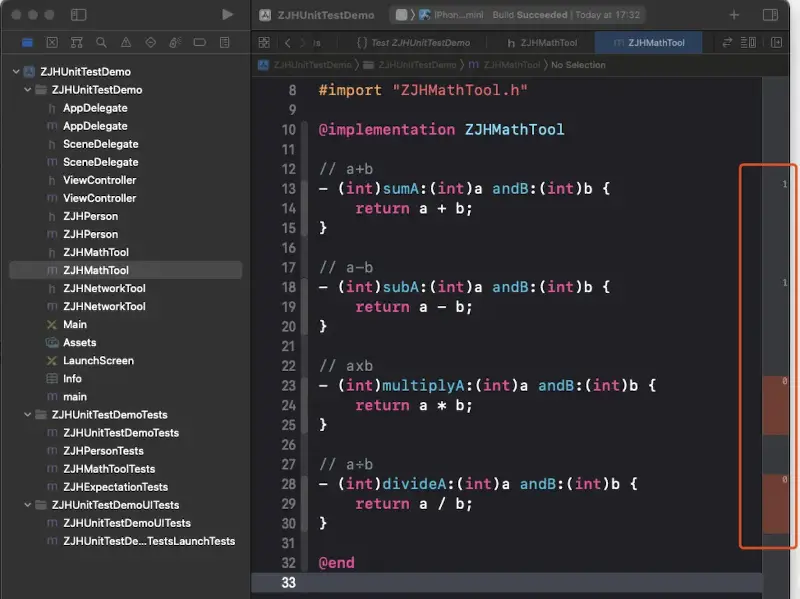Open the test navigator diamond icon
Image resolution: width=800 pixels, height=599 pixels.
tap(151, 42)
